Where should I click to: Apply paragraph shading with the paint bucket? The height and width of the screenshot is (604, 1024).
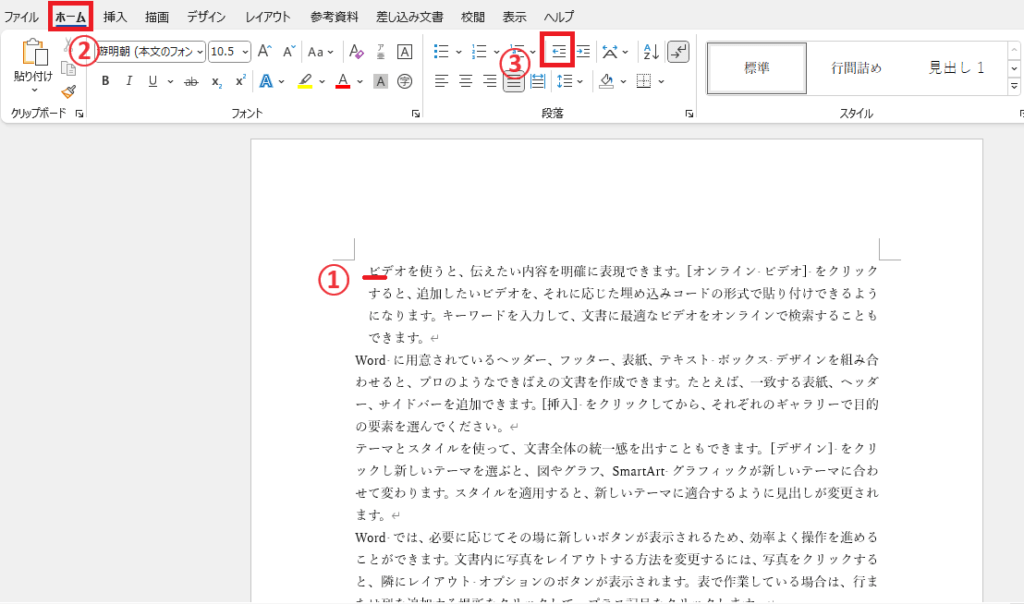[606, 81]
